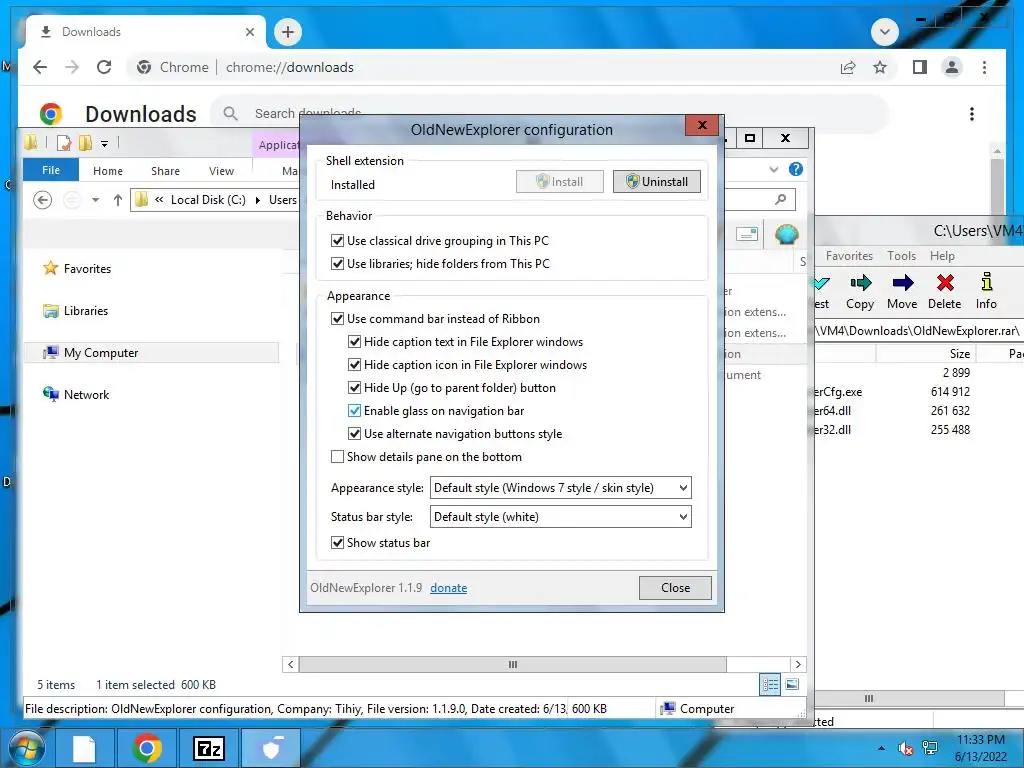The image size is (1024, 768).
Task: Open Chrome tab search chevron
Action: (x=885, y=31)
